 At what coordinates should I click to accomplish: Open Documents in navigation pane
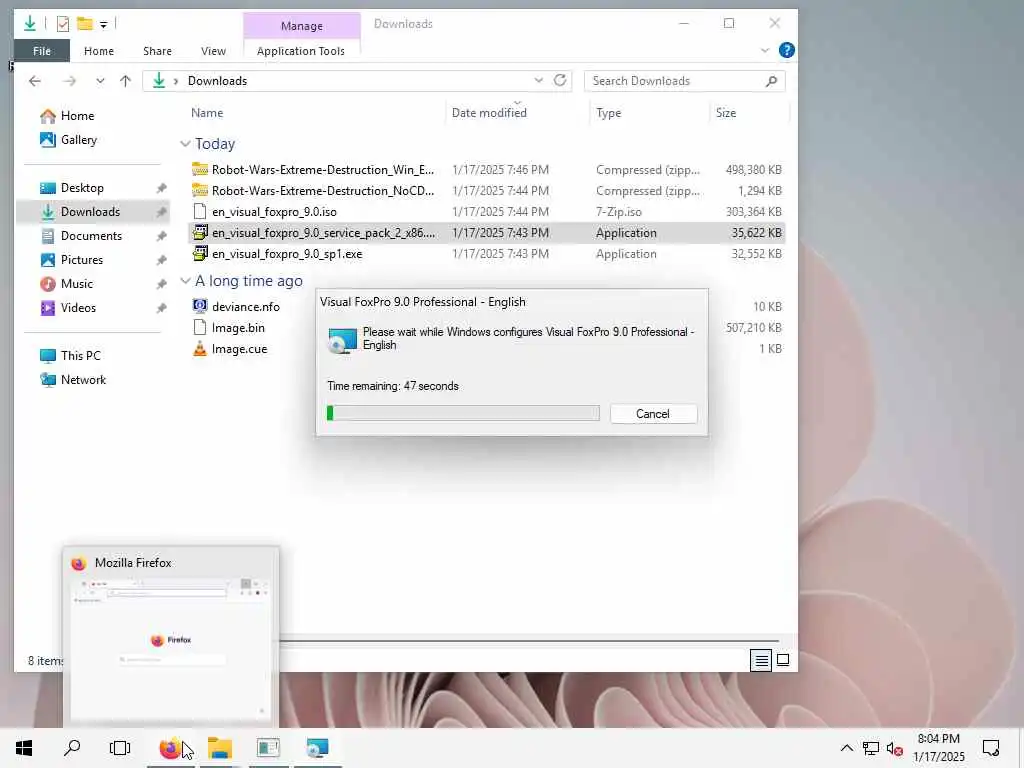[91, 236]
